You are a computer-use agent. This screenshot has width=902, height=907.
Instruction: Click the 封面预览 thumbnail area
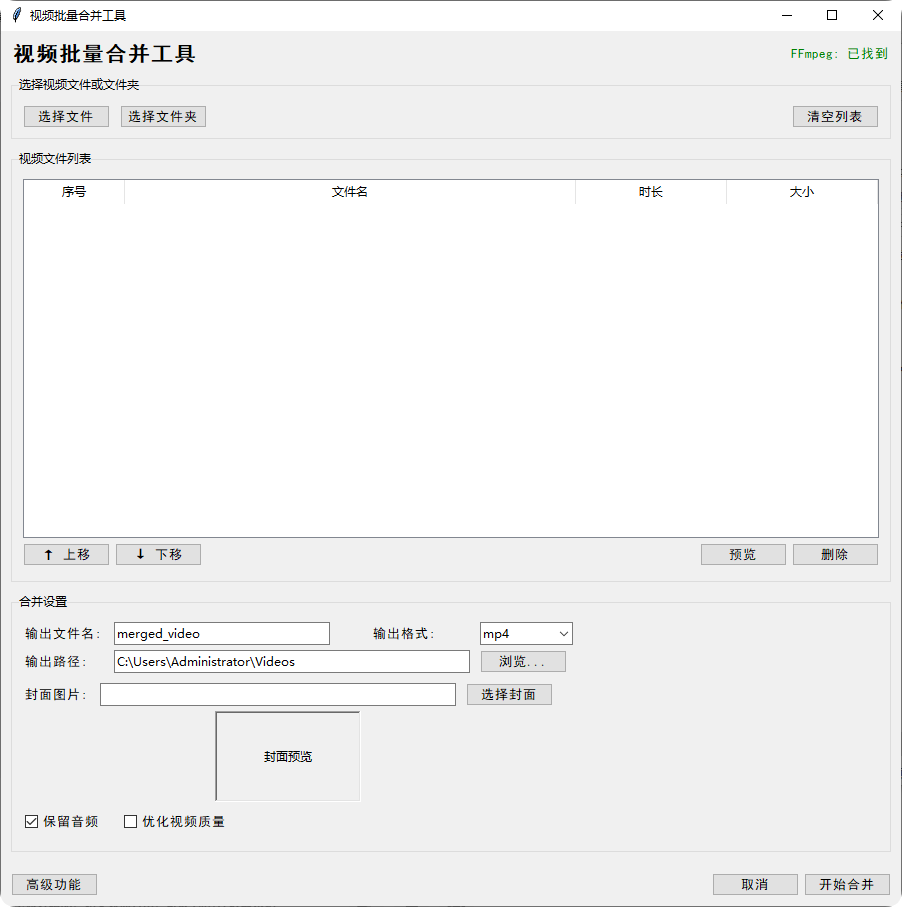tap(288, 756)
